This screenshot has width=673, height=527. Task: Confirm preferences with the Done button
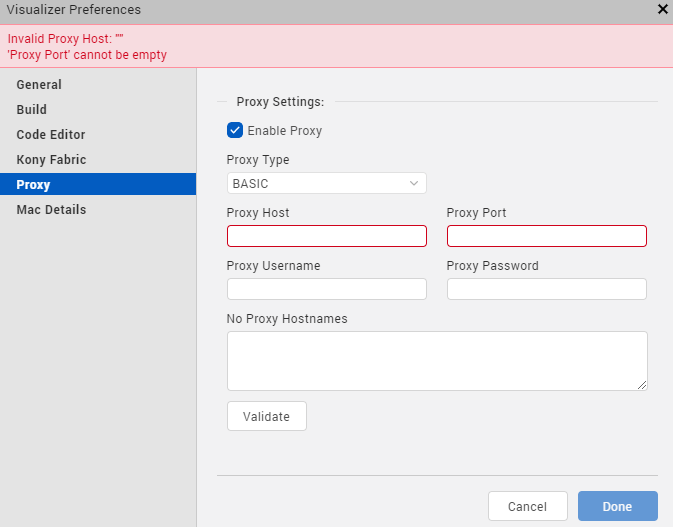pos(617,506)
